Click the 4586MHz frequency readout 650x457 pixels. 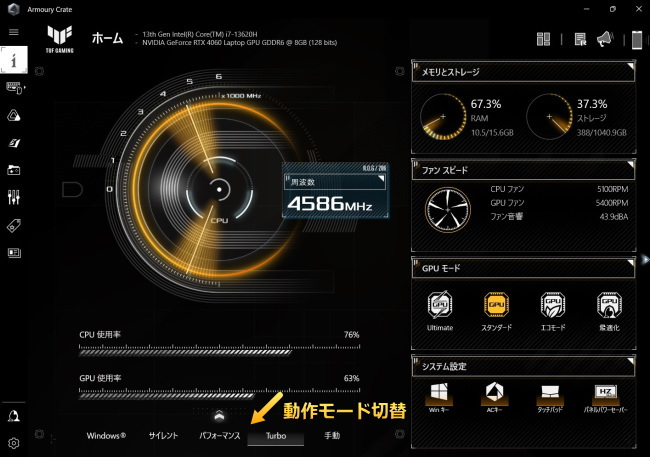pyautogui.click(x=330, y=204)
